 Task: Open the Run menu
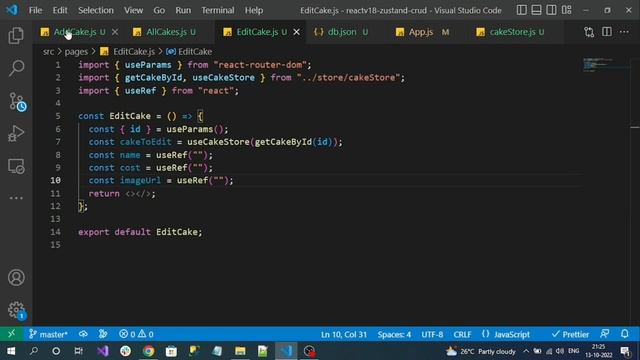[183, 10]
